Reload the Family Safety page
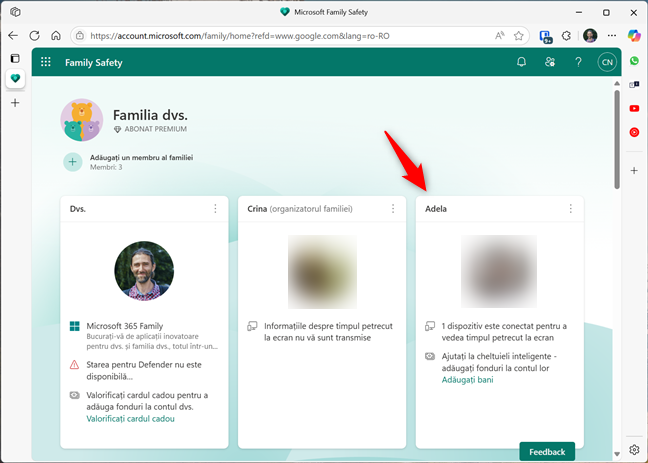 tap(34, 36)
